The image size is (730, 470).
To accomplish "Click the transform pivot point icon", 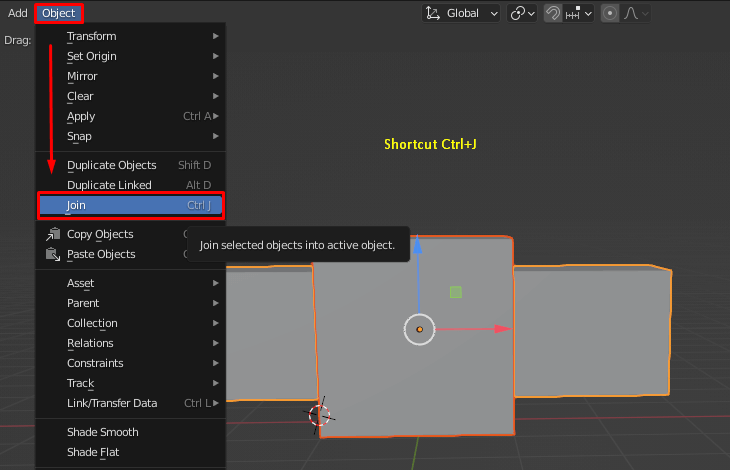I will (518, 13).
